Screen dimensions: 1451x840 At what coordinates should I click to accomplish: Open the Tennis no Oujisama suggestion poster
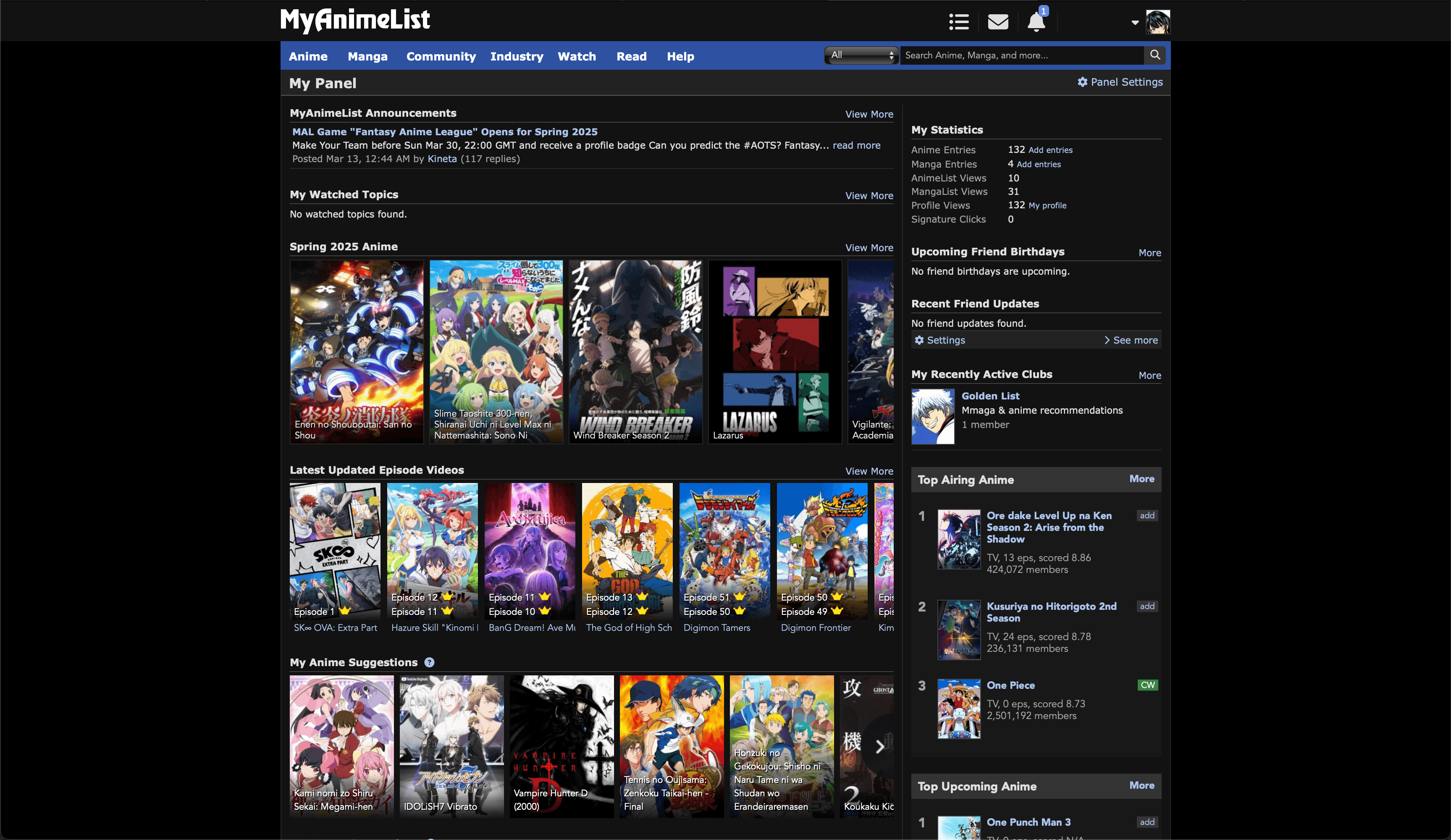tap(672, 747)
